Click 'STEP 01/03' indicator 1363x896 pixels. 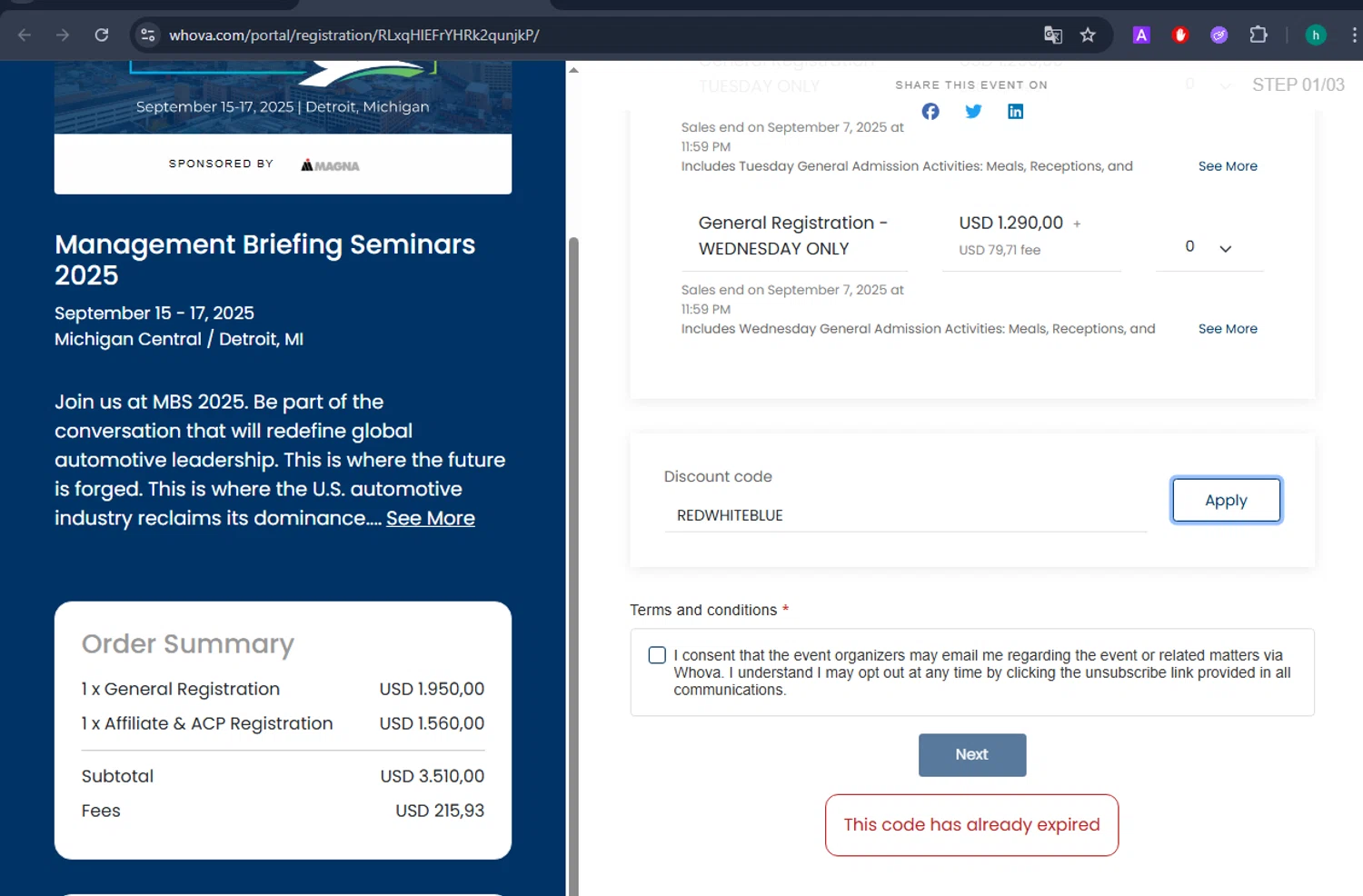pyautogui.click(x=1298, y=85)
